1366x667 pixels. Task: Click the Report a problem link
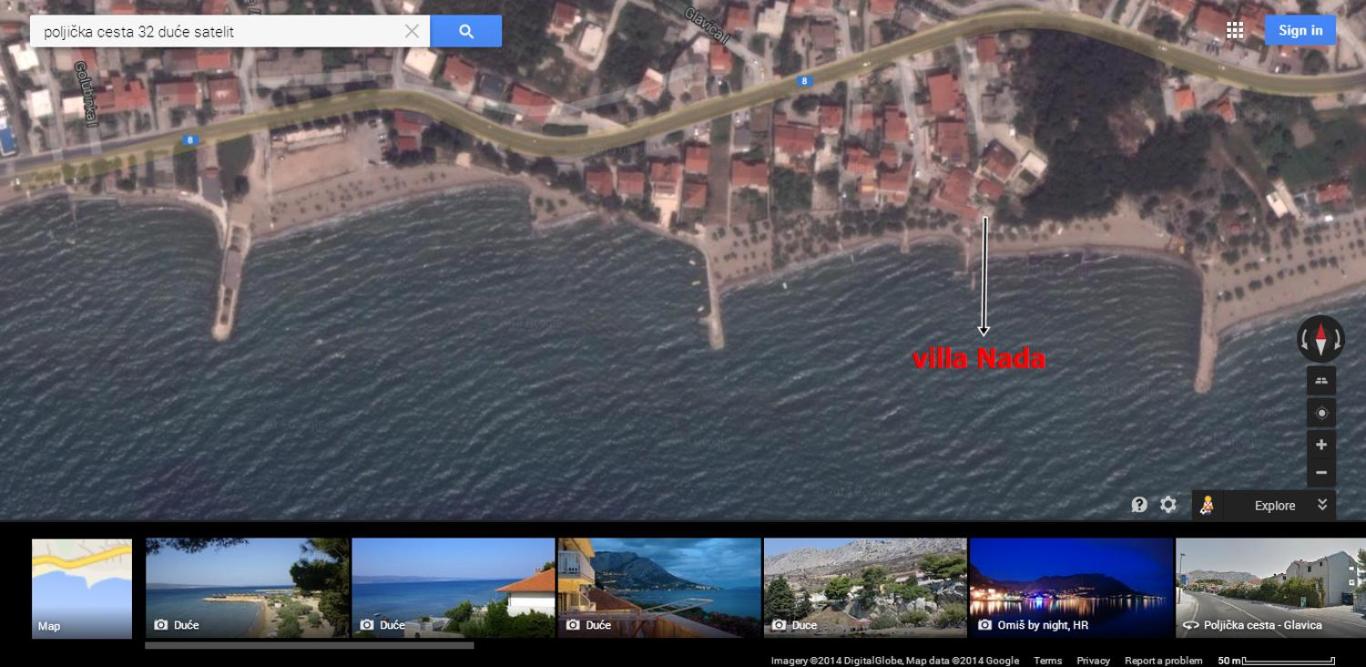[1163, 660]
